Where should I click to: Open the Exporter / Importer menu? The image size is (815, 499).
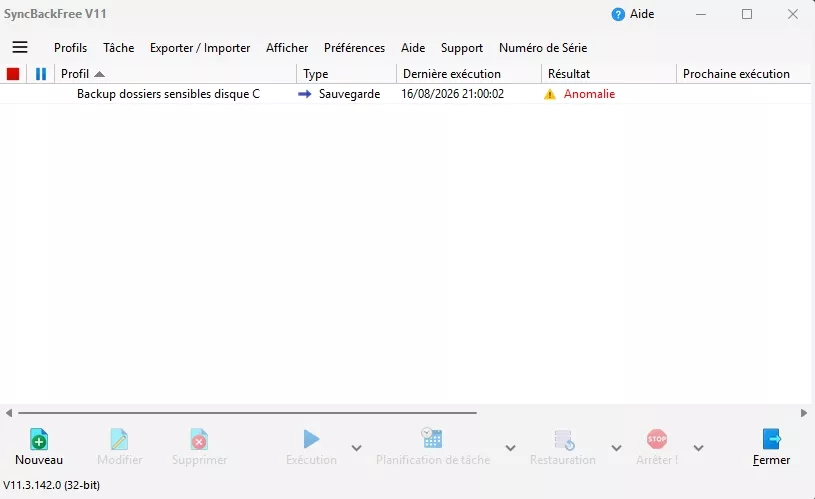[200, 48]
